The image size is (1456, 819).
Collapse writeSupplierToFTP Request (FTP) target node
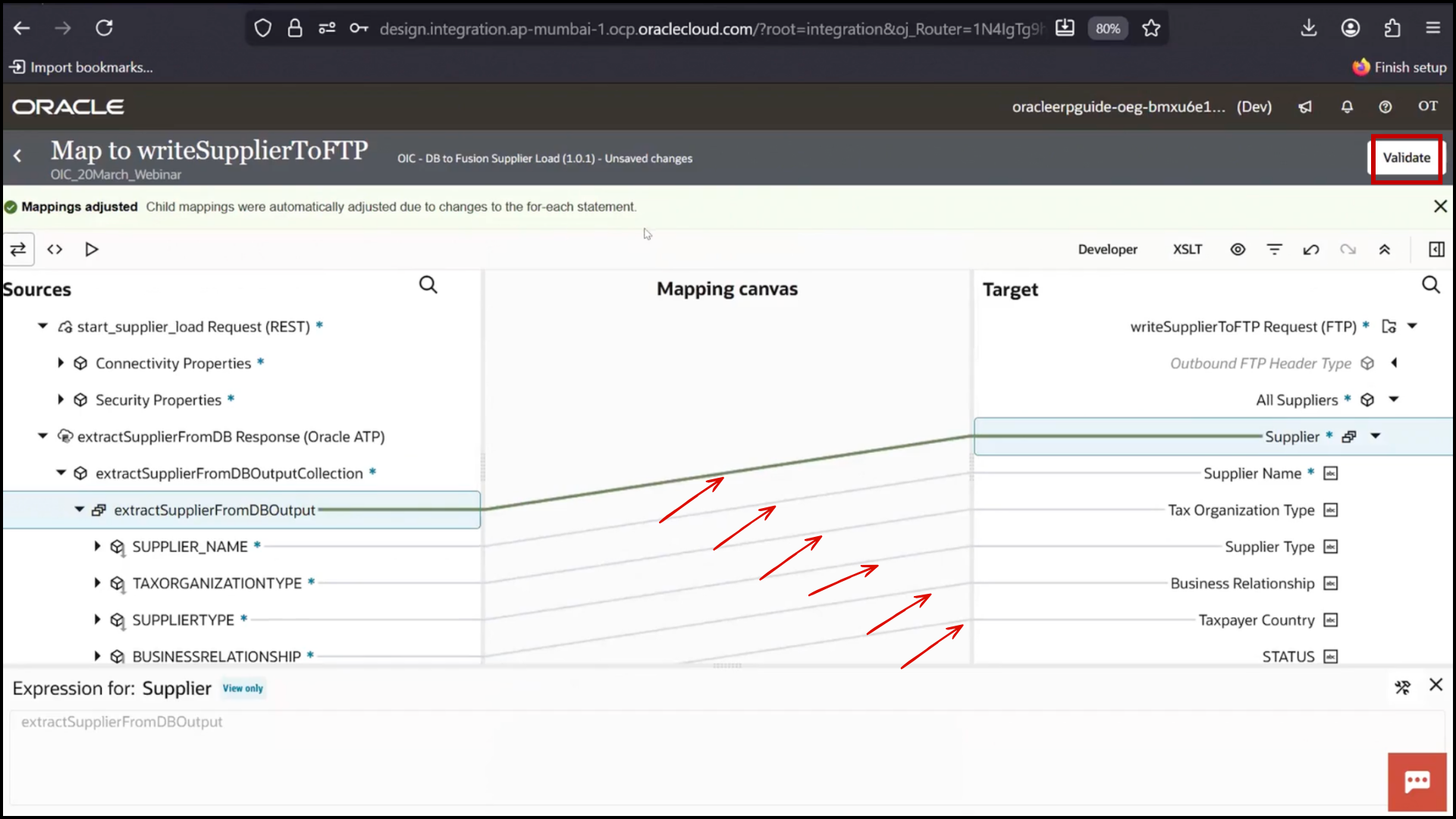[x=1412, y=326]
